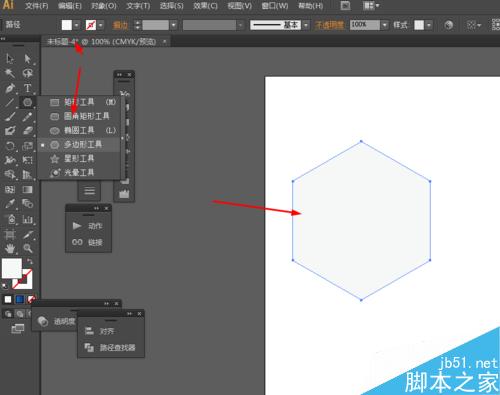Open the 帮助(H) menu
Screen dimensions: 500x395
click(310, 6)
